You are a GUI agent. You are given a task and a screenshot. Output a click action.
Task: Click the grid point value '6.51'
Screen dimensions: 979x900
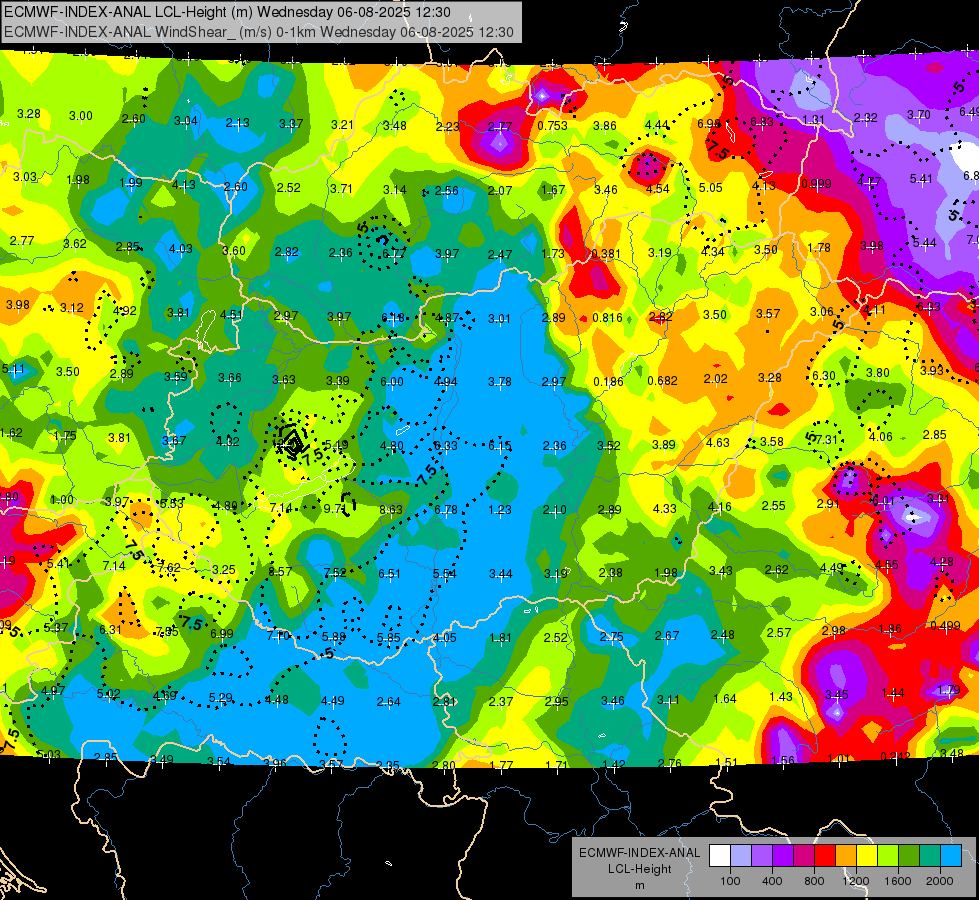pyautogui.click(x=390, y=573)
